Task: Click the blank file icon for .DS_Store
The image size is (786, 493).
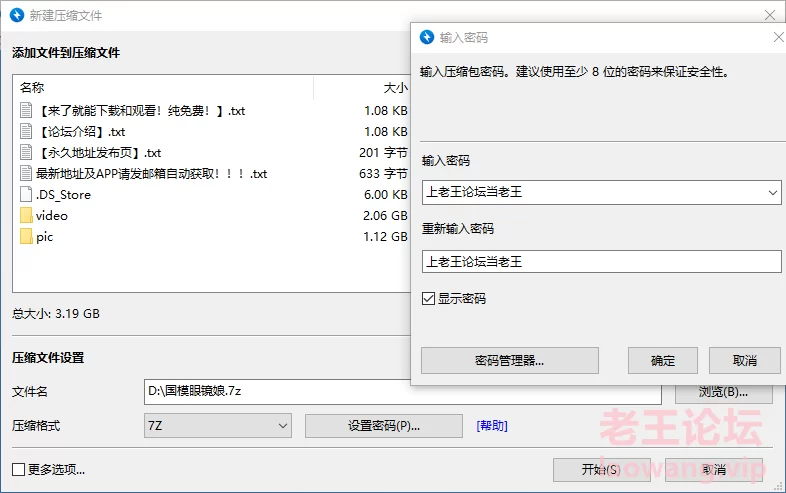Action: point(26,195)
